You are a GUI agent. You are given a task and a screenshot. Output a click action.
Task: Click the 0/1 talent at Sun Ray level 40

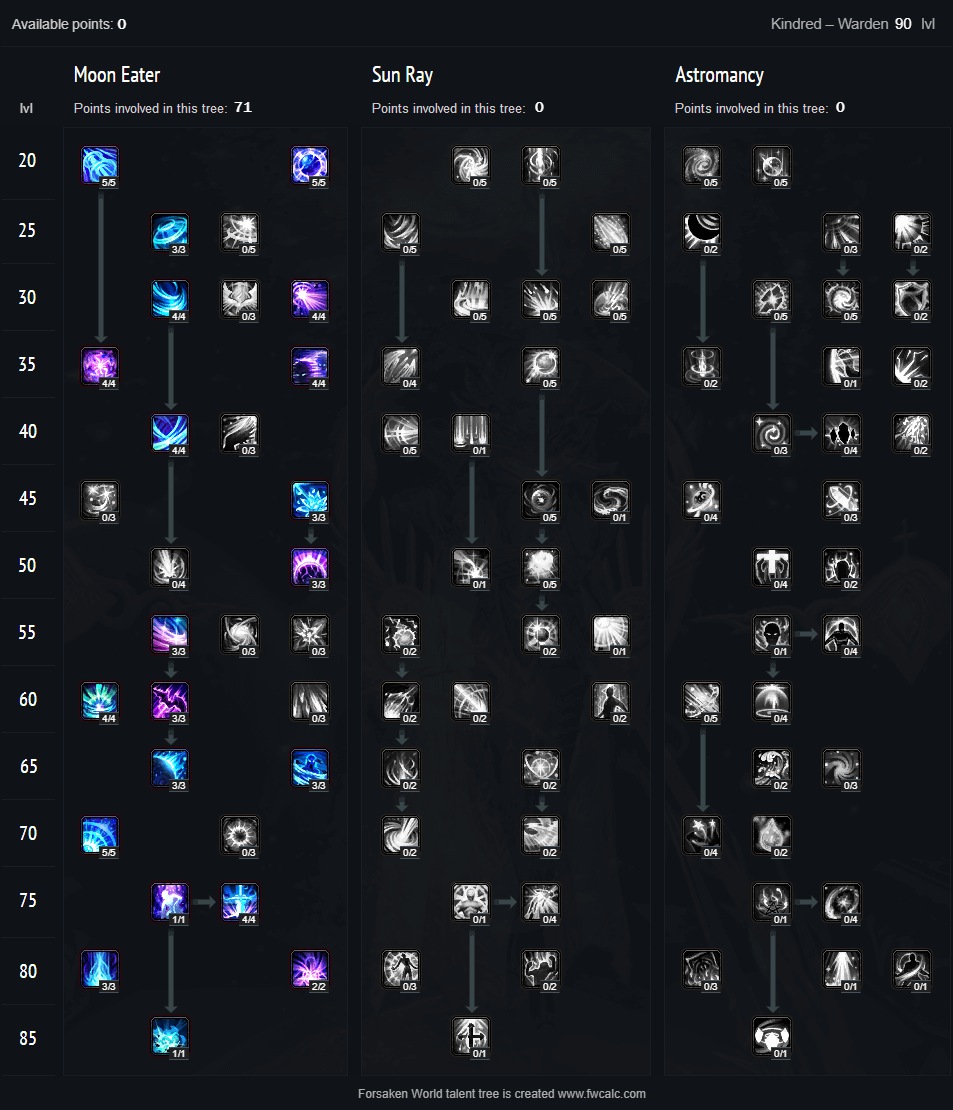[x=471, y=434]
